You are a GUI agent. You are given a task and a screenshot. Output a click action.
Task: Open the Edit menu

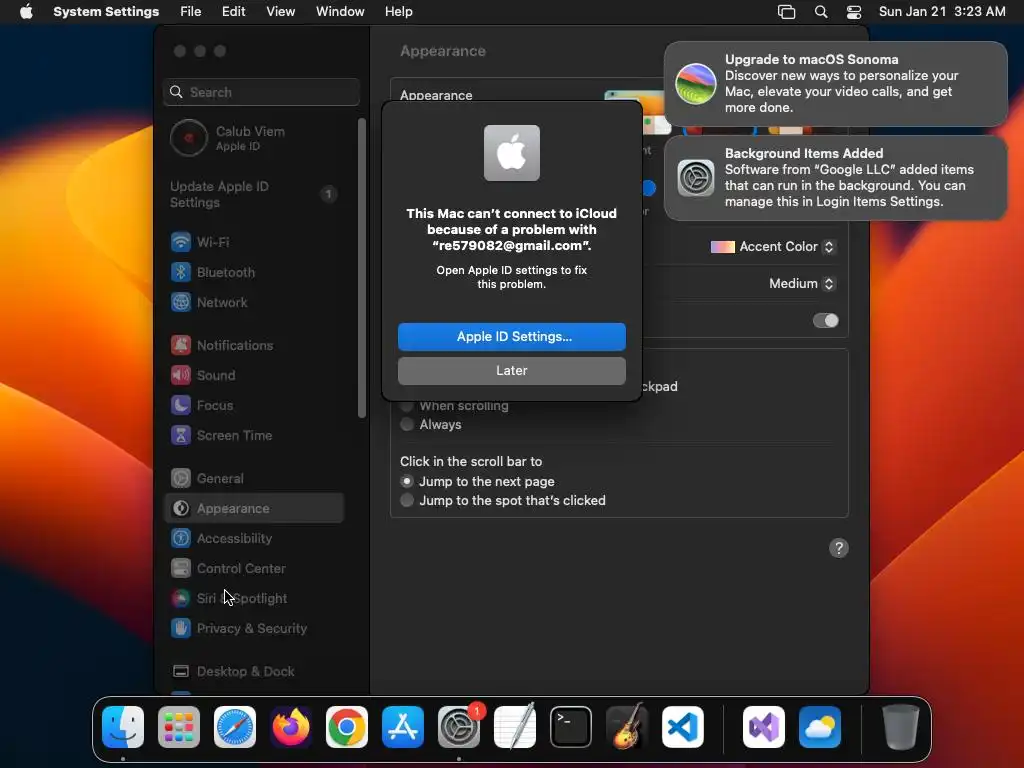(234, 12)
